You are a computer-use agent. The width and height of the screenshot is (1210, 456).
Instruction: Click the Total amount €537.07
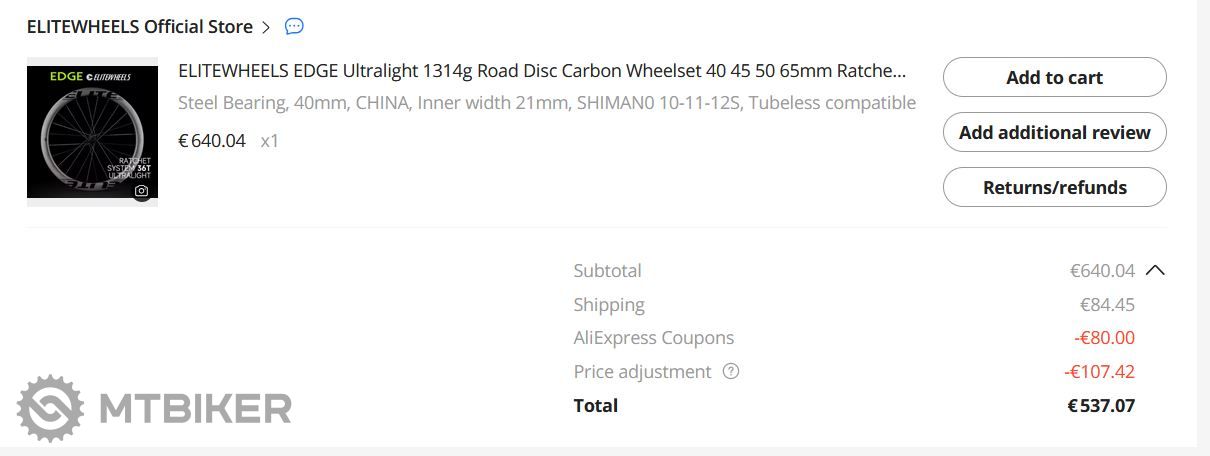(x=1101, y=406)
